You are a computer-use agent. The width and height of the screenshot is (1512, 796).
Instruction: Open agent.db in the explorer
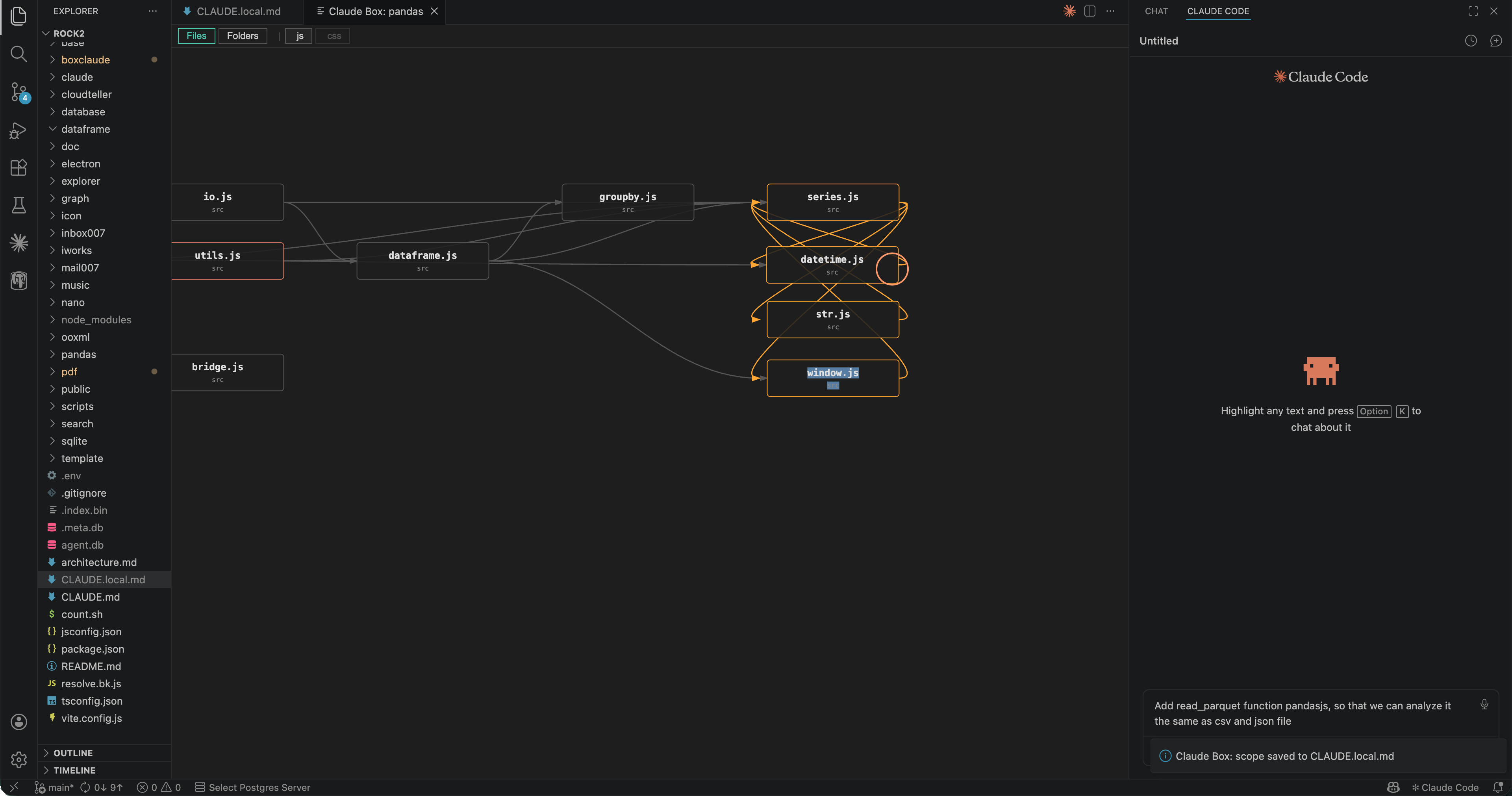(104, 545)
